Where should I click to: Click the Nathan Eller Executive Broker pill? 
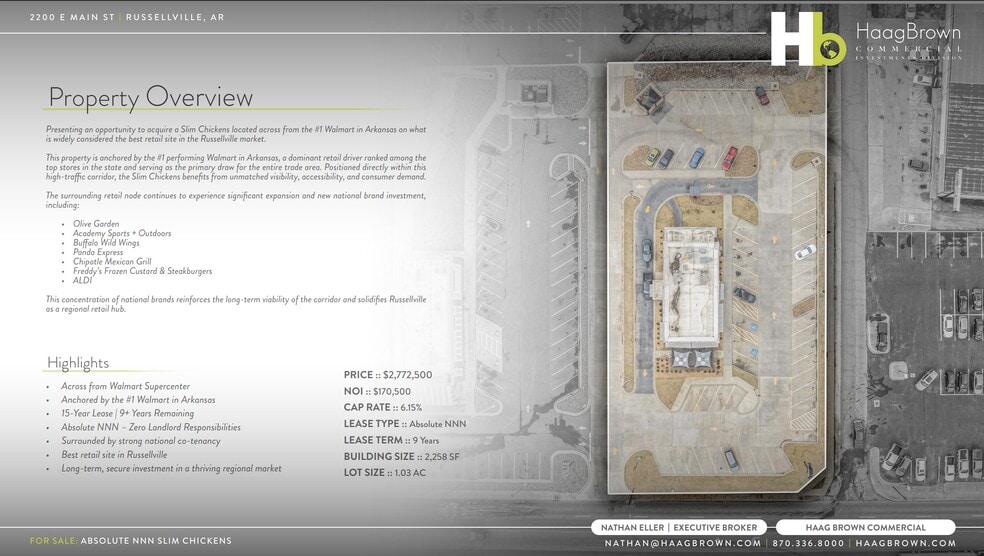pyautogui.click(x=679, y=527)
